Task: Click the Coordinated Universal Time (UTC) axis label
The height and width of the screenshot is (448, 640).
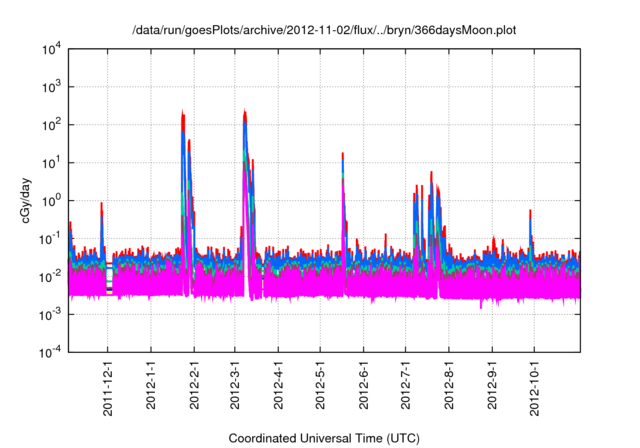Action: [x=324, y=438]
